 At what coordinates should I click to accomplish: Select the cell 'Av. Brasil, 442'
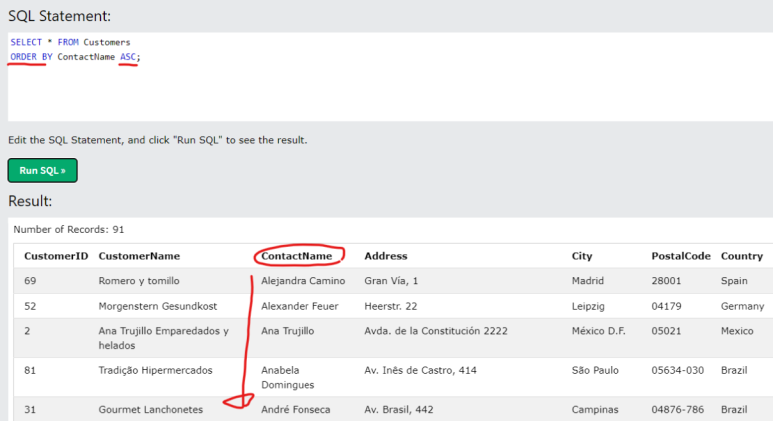[399, 410]
